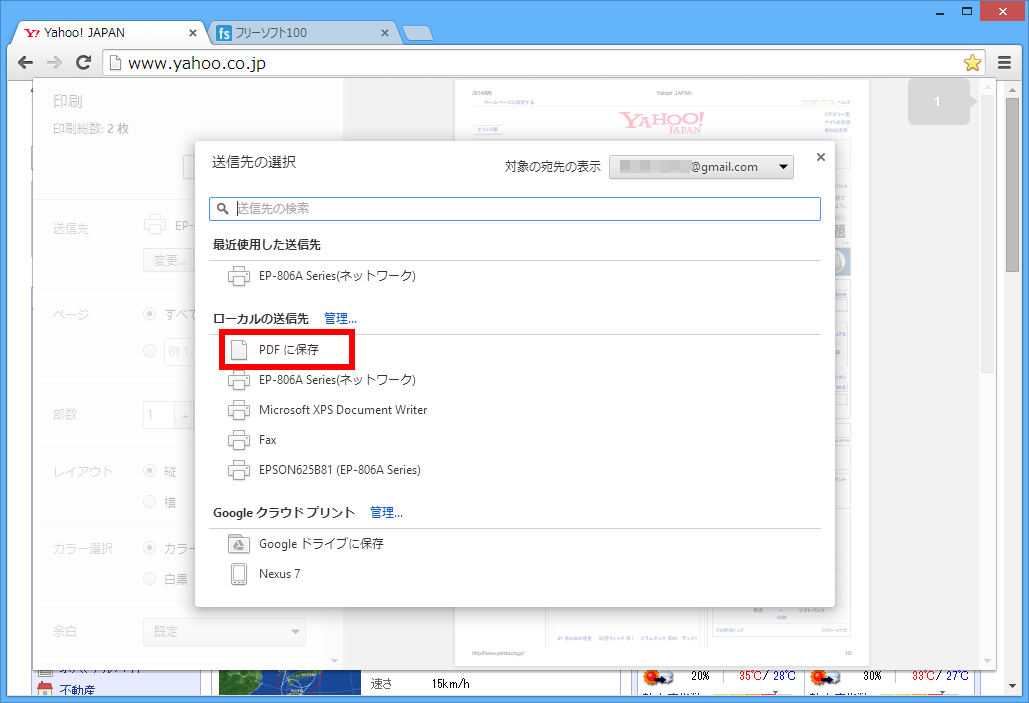Click the Yahoo page print preview thumbnail
Viewport: 1029px width, 703px height.
coord(662,373)
